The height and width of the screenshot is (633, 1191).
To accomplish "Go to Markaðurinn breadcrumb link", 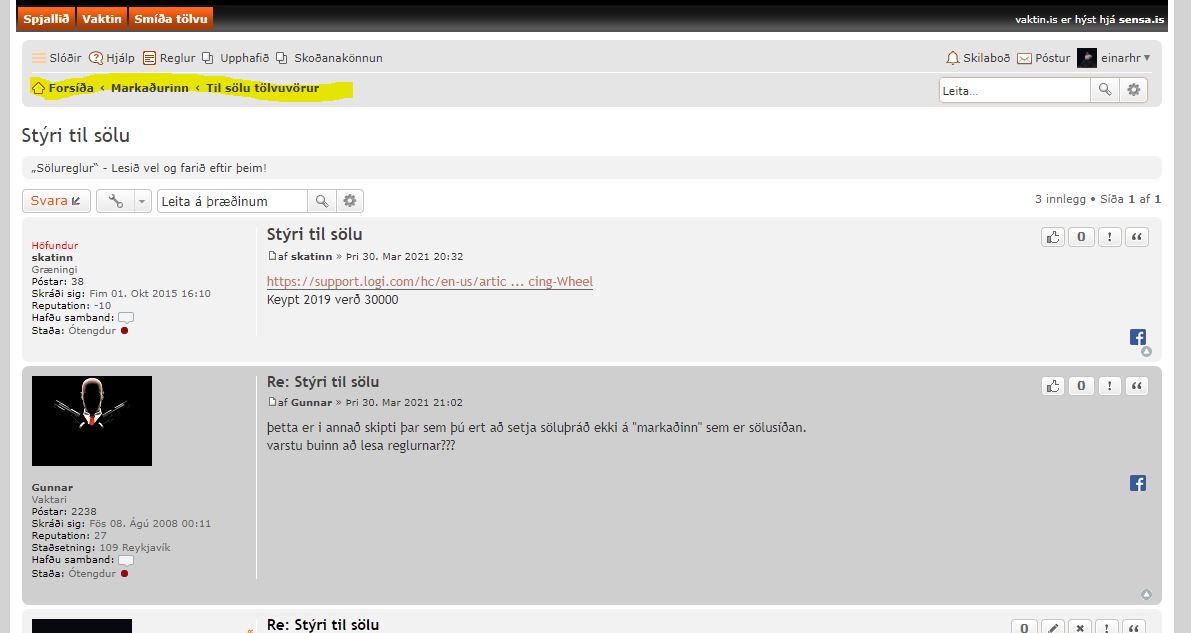I will click(x=149, y=88).
